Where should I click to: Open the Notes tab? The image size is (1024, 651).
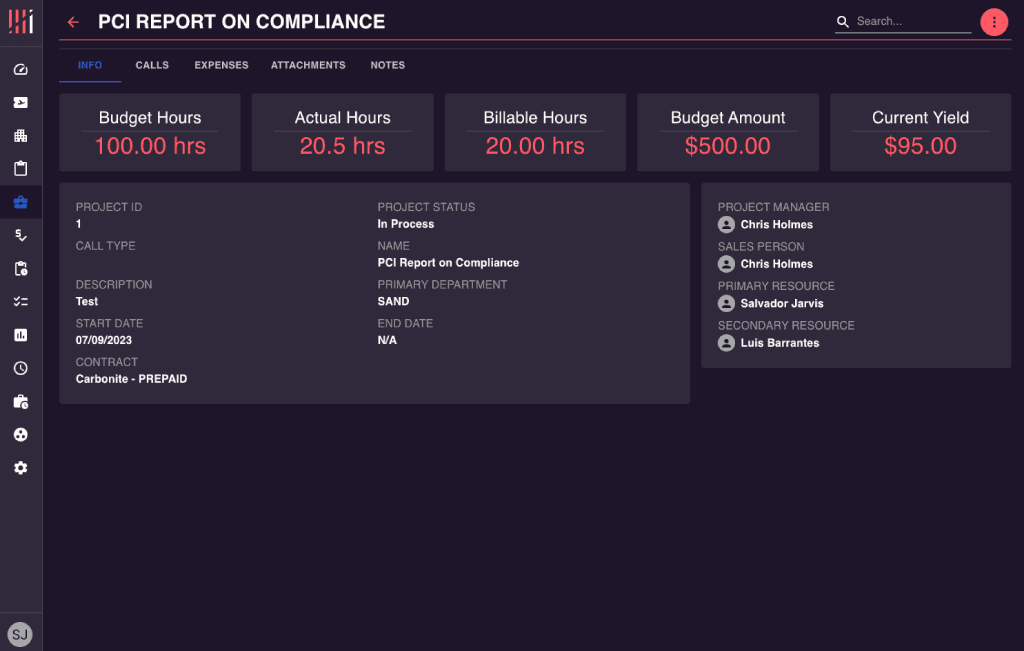tap(387, 66)
